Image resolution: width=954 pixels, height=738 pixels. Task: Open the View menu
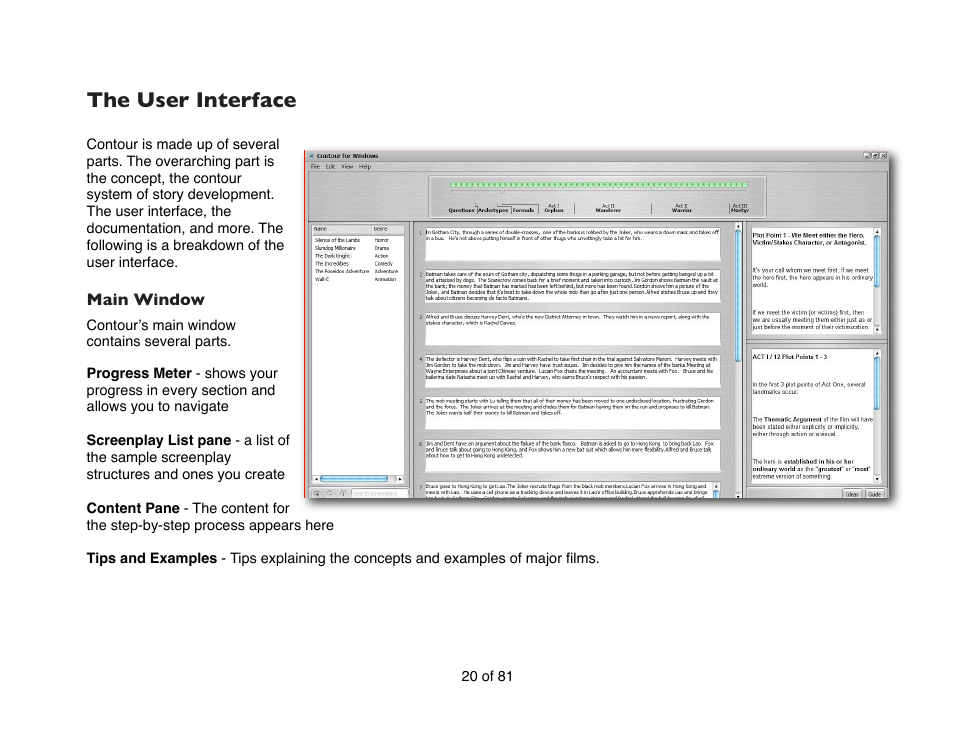pos(347,167)
